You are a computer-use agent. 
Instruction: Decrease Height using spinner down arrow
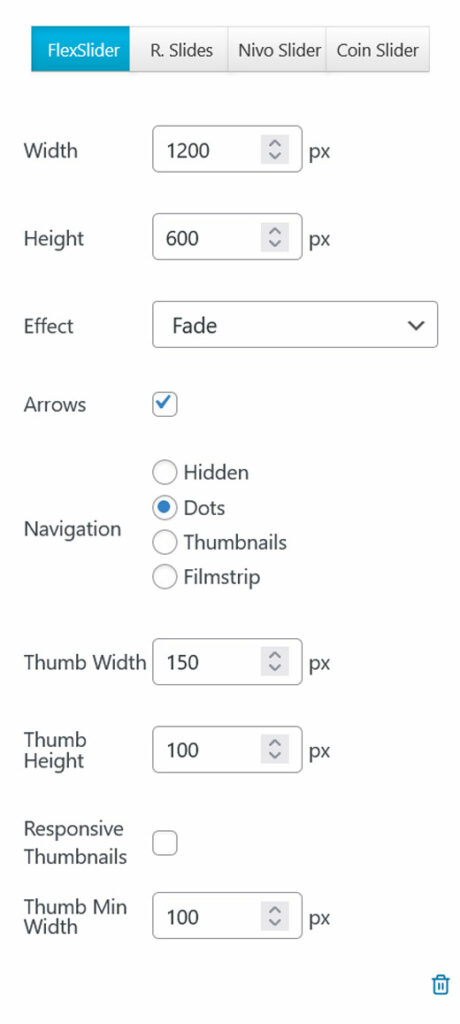[x=275, y=245]
